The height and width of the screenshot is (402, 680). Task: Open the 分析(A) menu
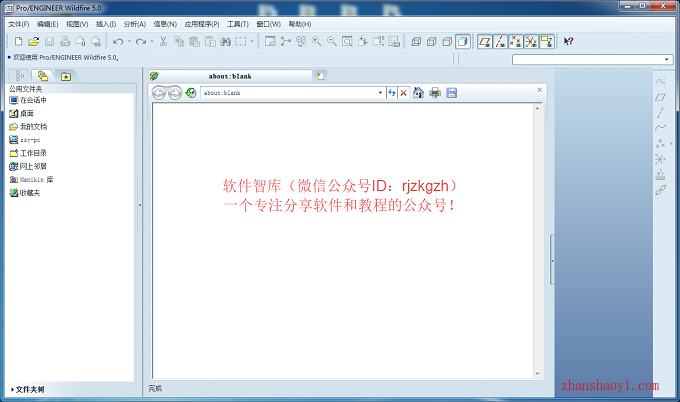pos(134,24)
